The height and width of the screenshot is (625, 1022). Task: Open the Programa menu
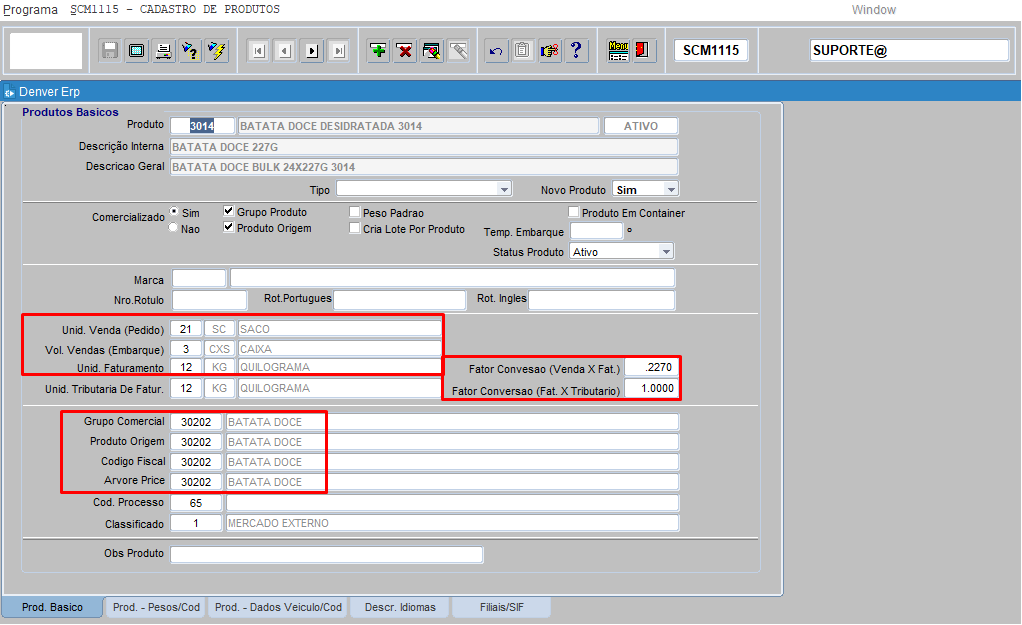pos(30,10)
